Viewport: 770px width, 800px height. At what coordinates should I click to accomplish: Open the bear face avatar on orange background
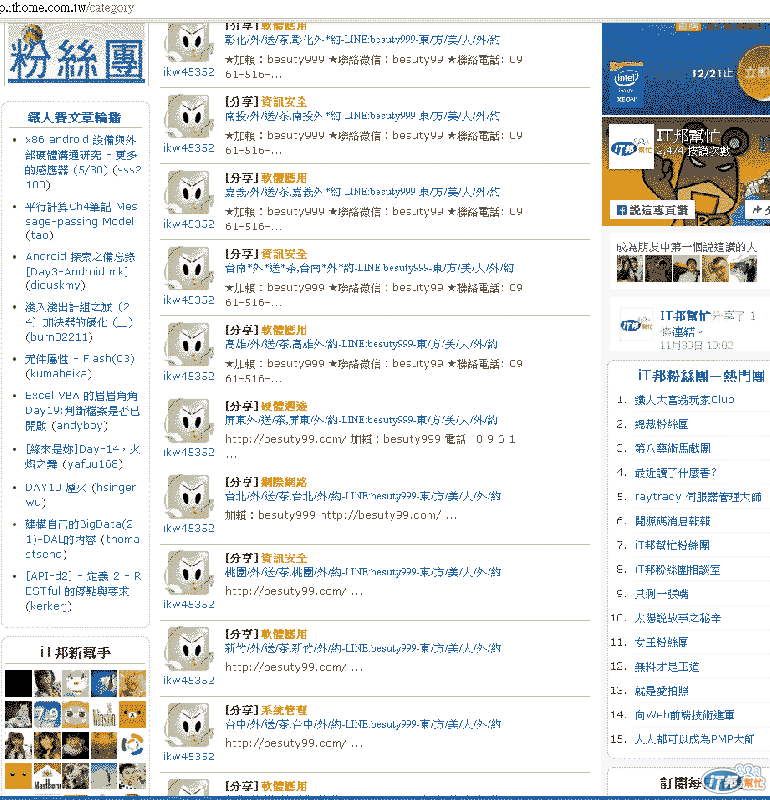tap(132, 714)
